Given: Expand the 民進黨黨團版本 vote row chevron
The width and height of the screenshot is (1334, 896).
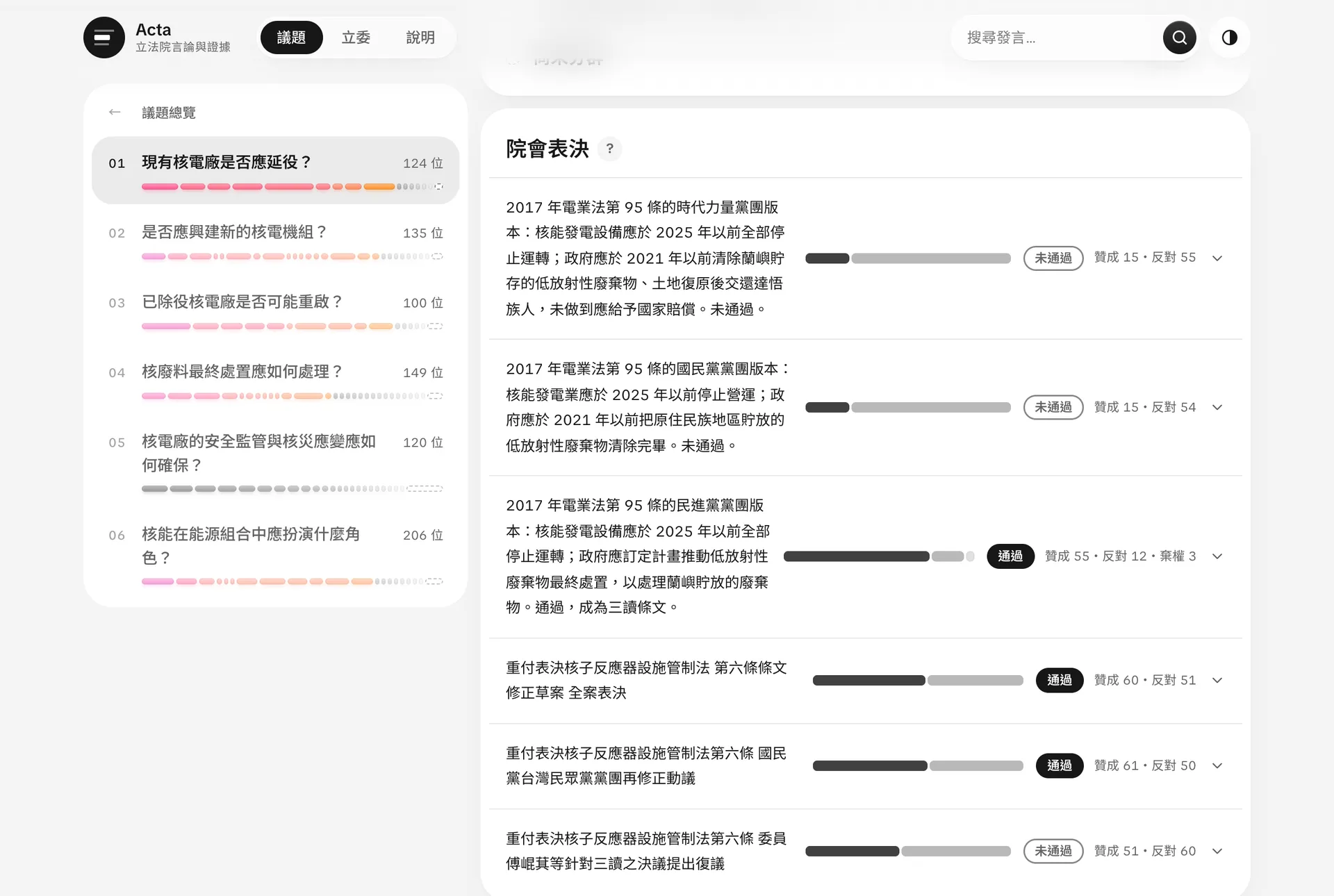Looking at the screenshot, I should point(1217,556).
